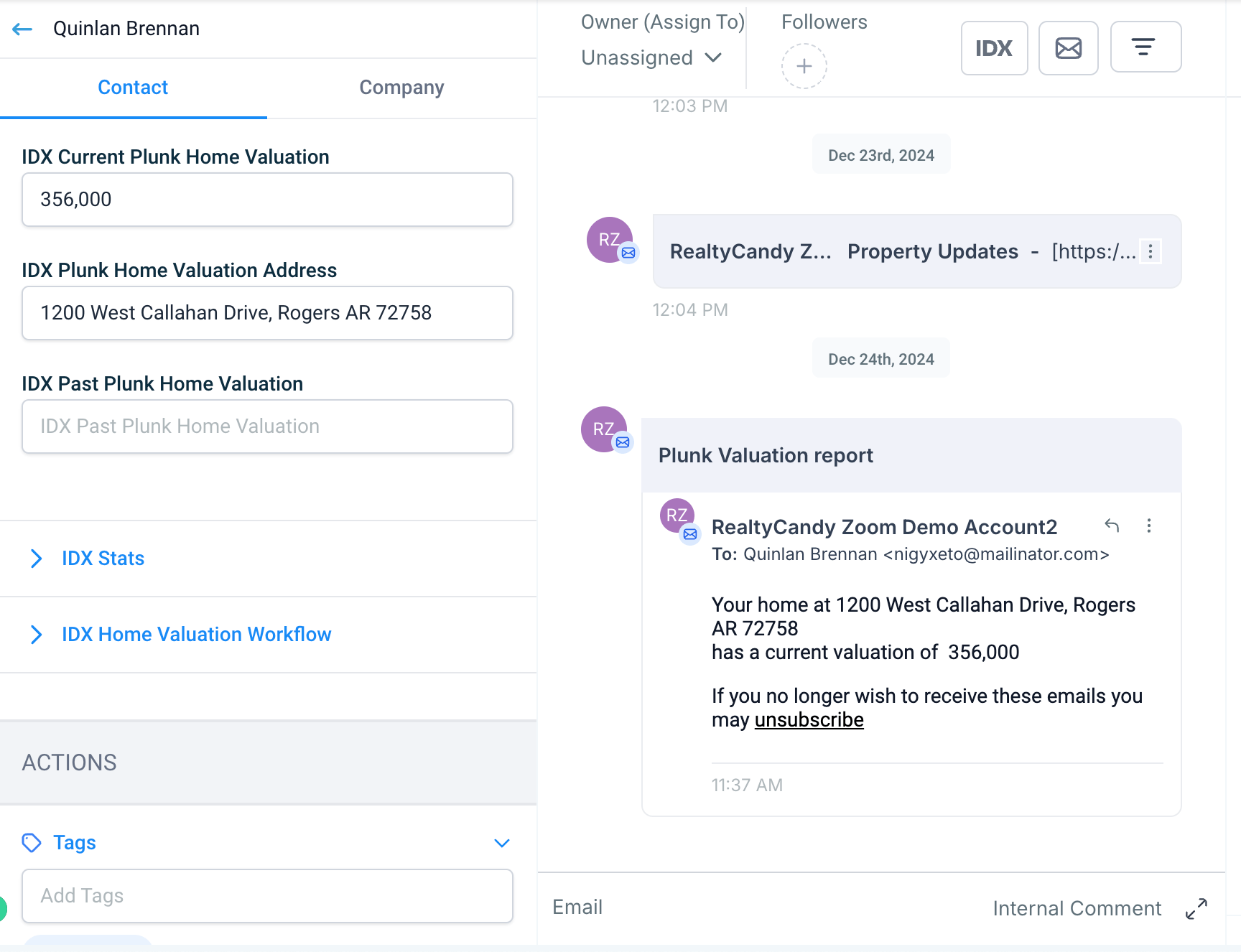The height and width of the screenshot is (952, 1241).
Task: Click reply arrow on Plunk Valuation email
Action: (1112, 526)
